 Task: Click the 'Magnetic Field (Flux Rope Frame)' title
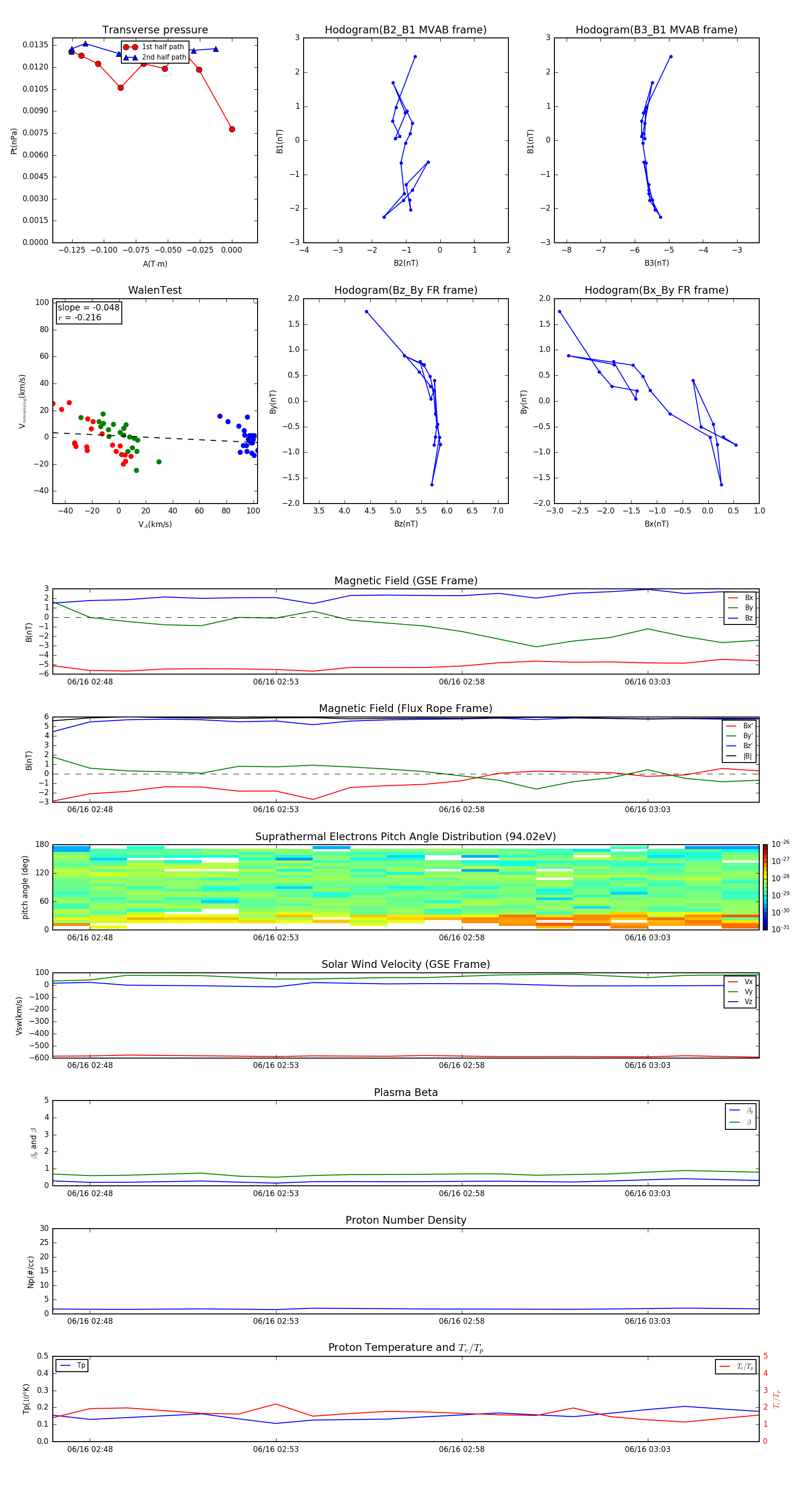pos(406,709)
